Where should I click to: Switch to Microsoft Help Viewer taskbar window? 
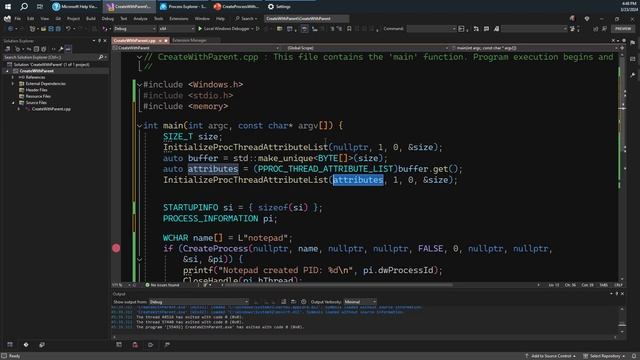click(x=75, y=6)
